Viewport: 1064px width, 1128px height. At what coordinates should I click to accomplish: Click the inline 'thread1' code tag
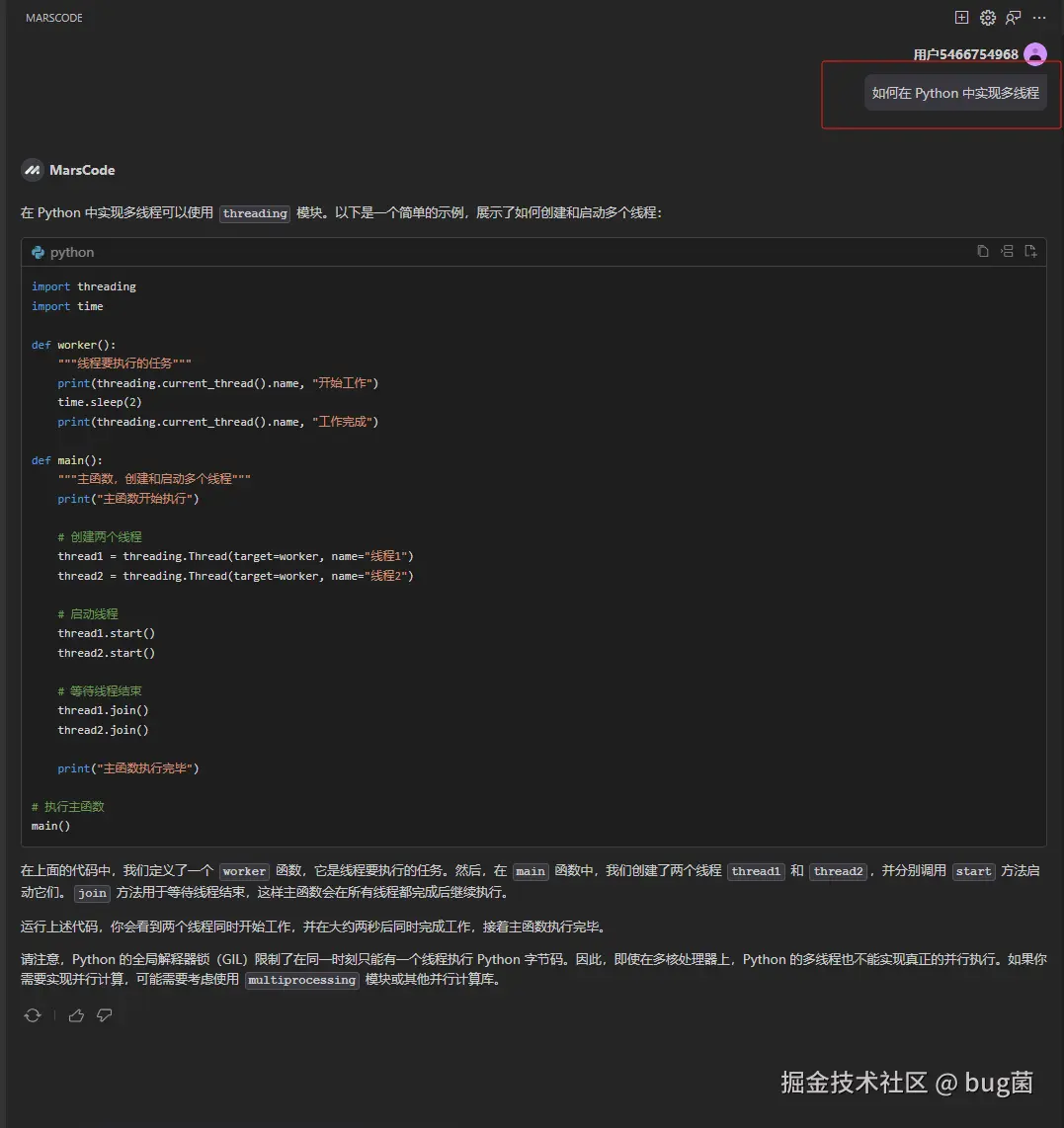(x=756, y=871)
